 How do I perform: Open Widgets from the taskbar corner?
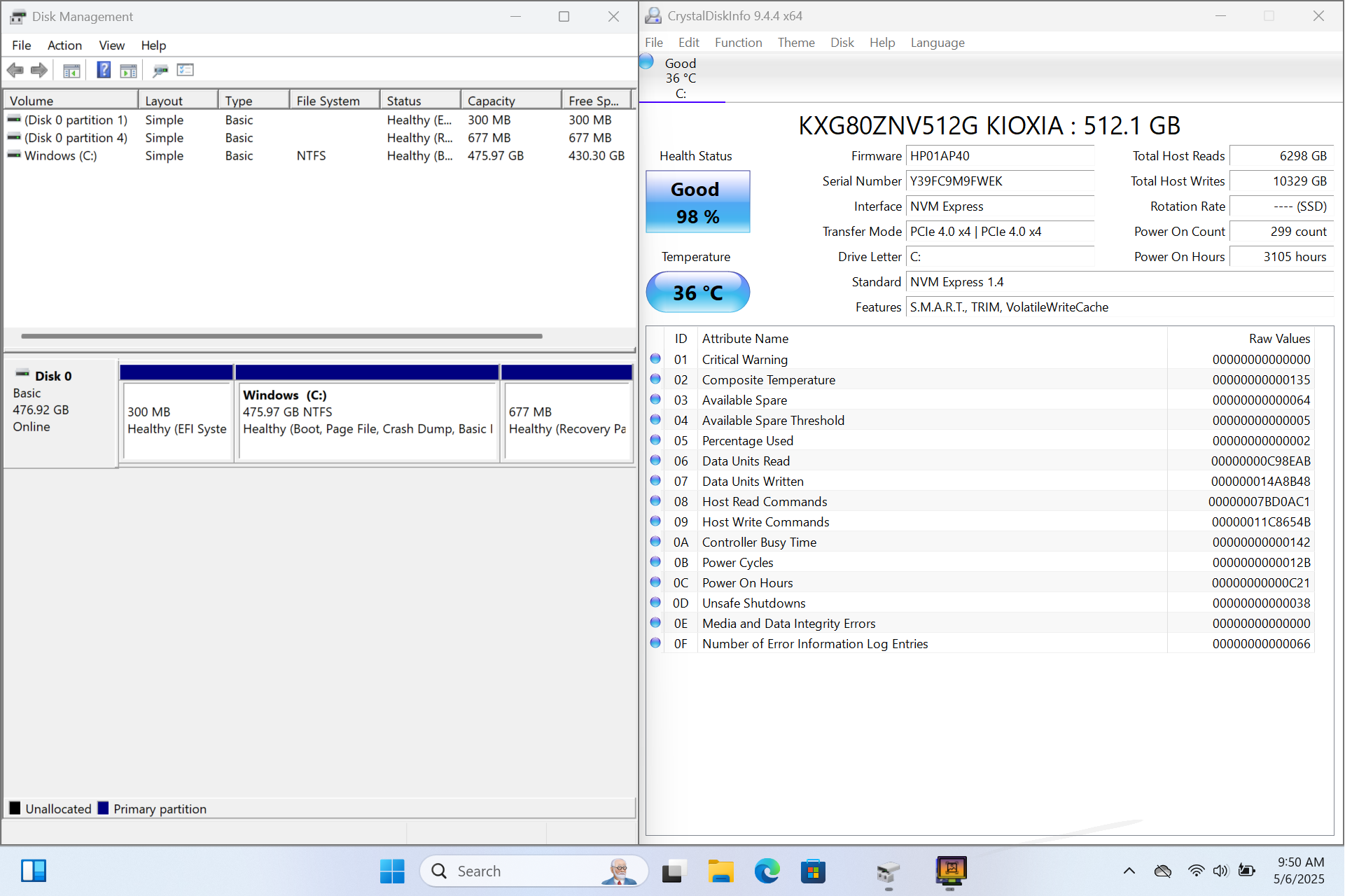click(x=34, y=871)
